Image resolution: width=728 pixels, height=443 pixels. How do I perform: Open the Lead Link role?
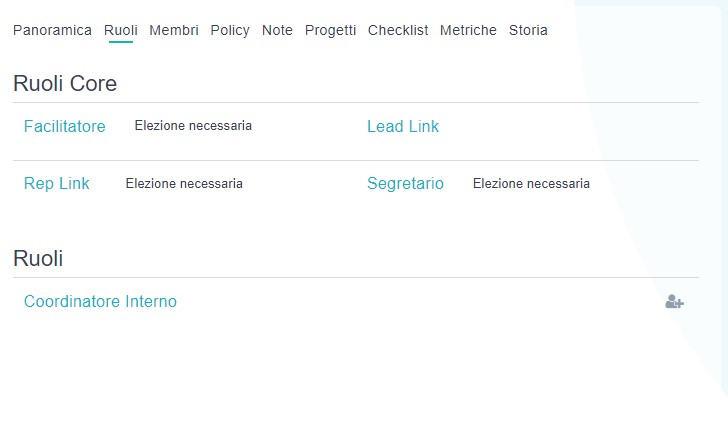pos(403,127)
